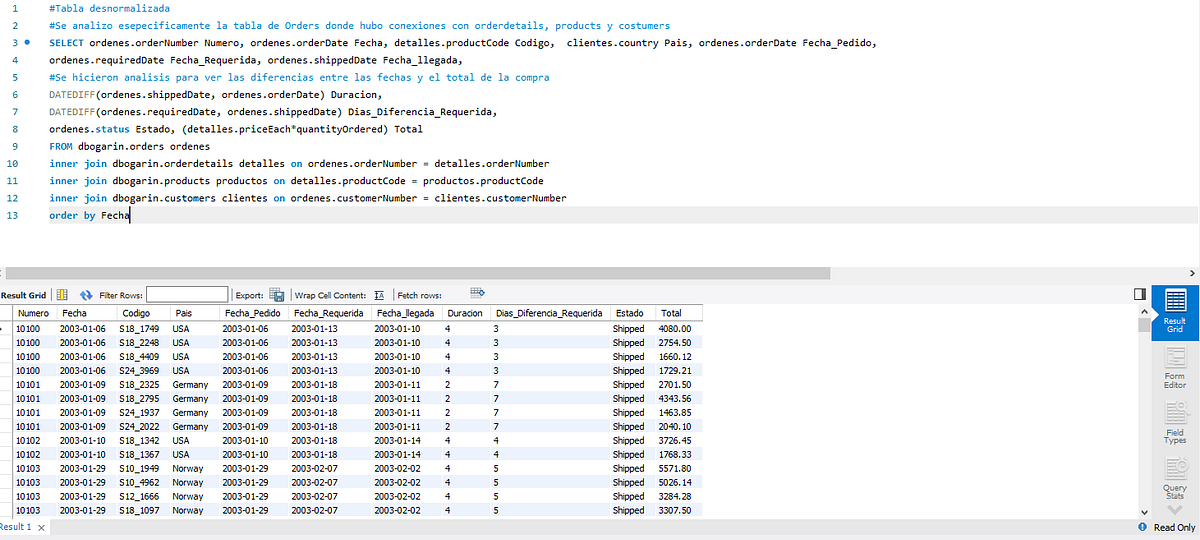Viewport: 1200px width, 540px height.
Task: Click the cell with code S24_1937
Action: click(143, 412)
